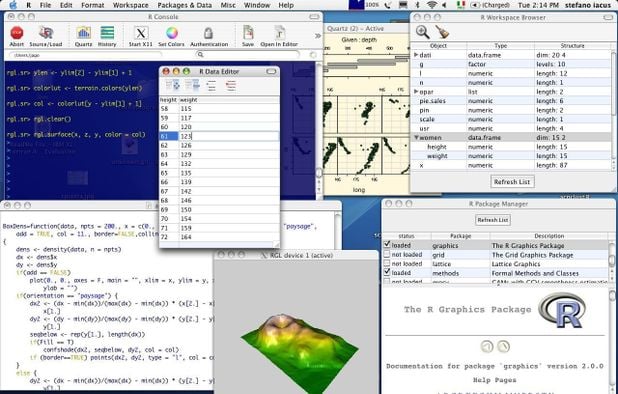Expand the dati data.frame row

tap(416, 55)
